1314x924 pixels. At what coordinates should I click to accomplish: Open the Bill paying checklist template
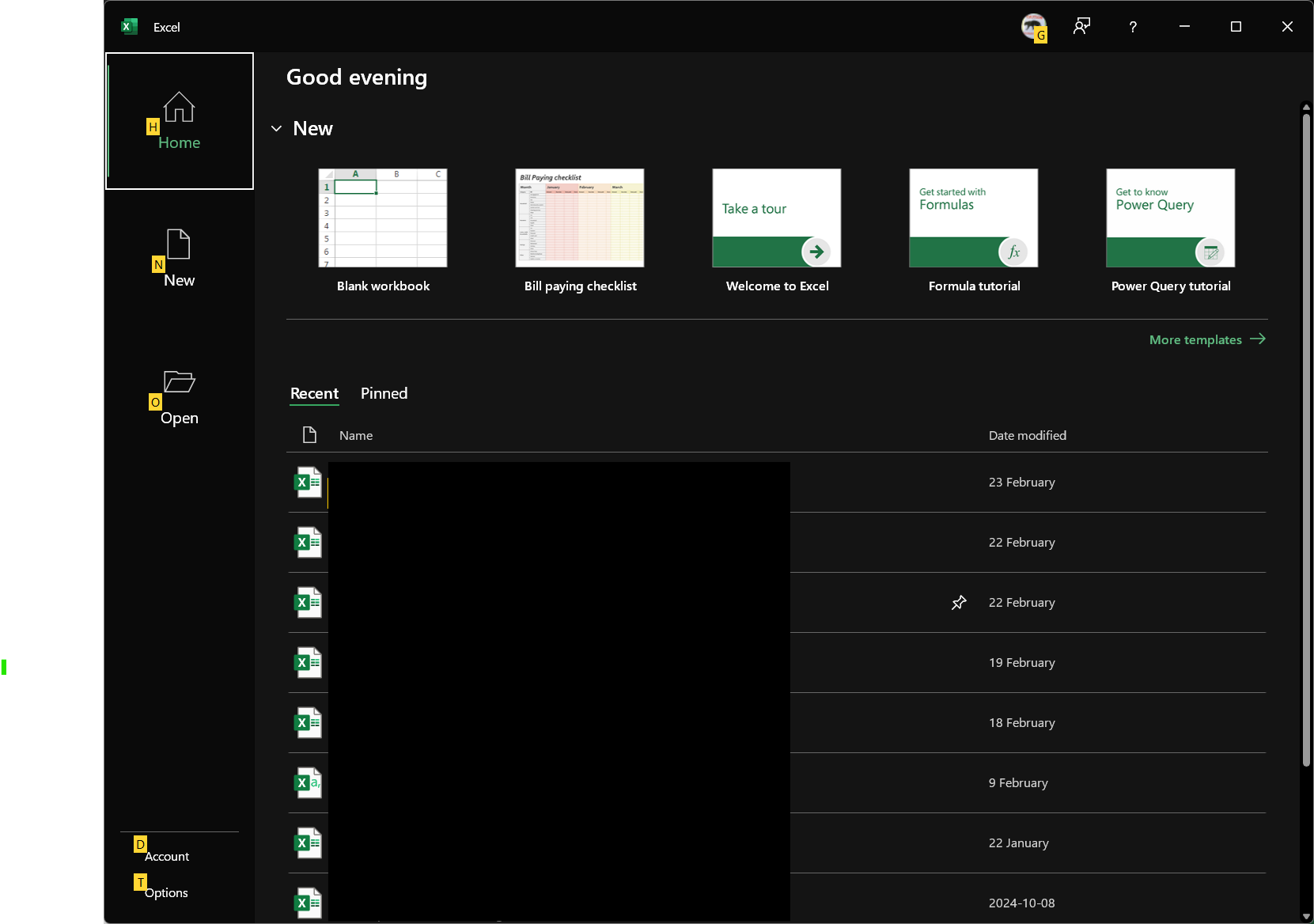pos(580,231)
